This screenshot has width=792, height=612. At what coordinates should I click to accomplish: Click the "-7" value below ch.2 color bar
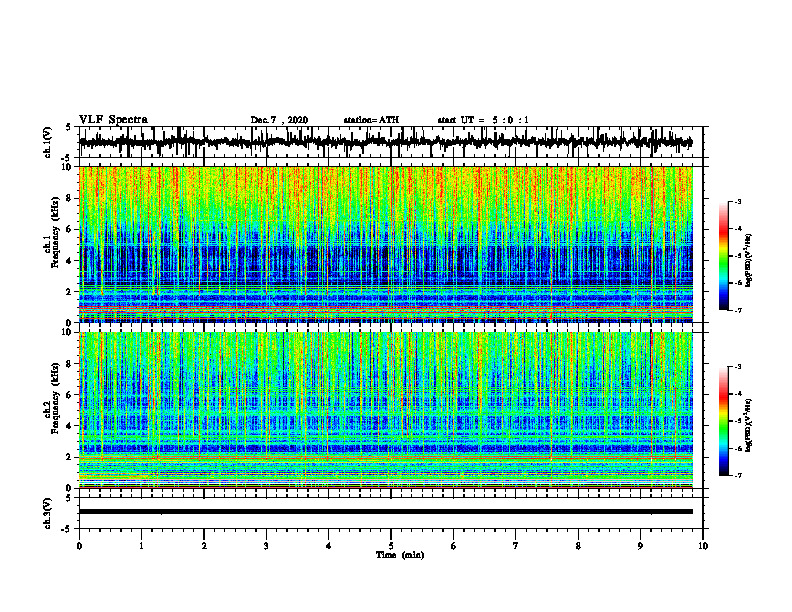(738, 475)
